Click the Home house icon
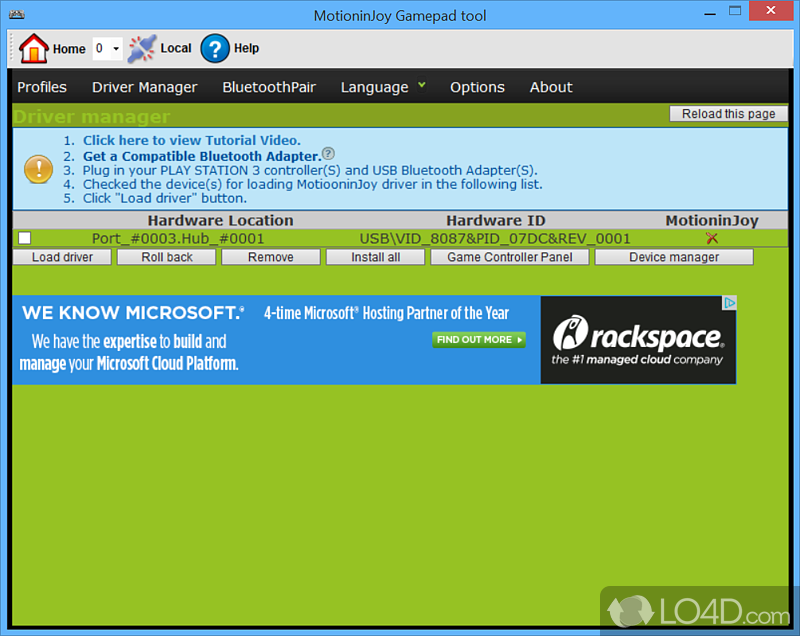Image resolution: width=800 pixels, height=636 pixels. (x=34, y=48)
